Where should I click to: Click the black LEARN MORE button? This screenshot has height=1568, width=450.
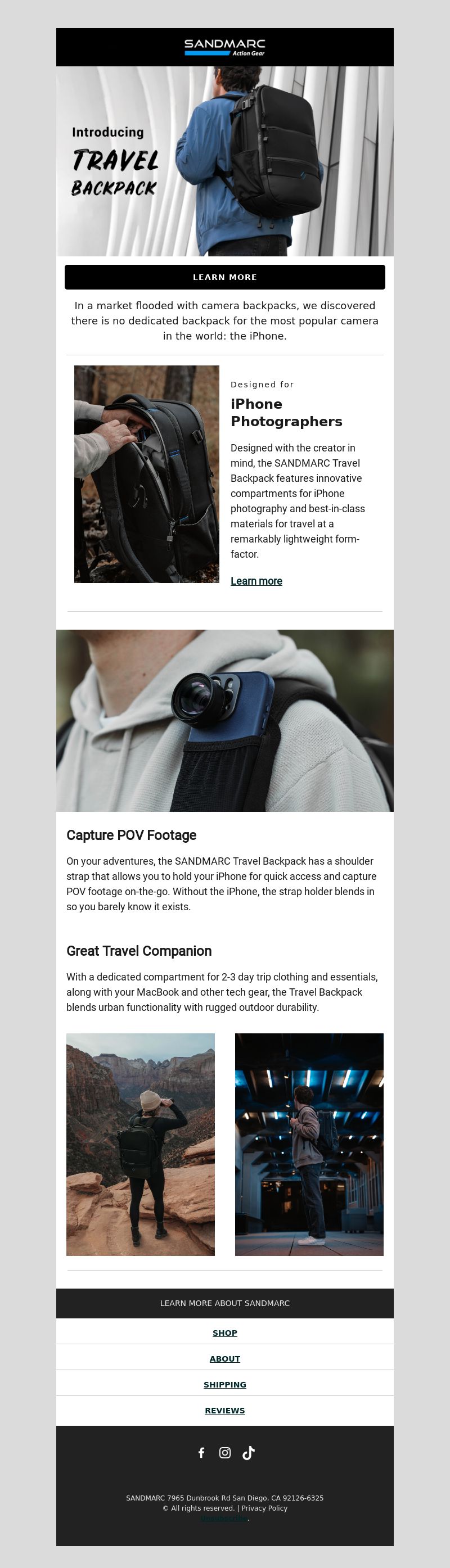point(224,277)
